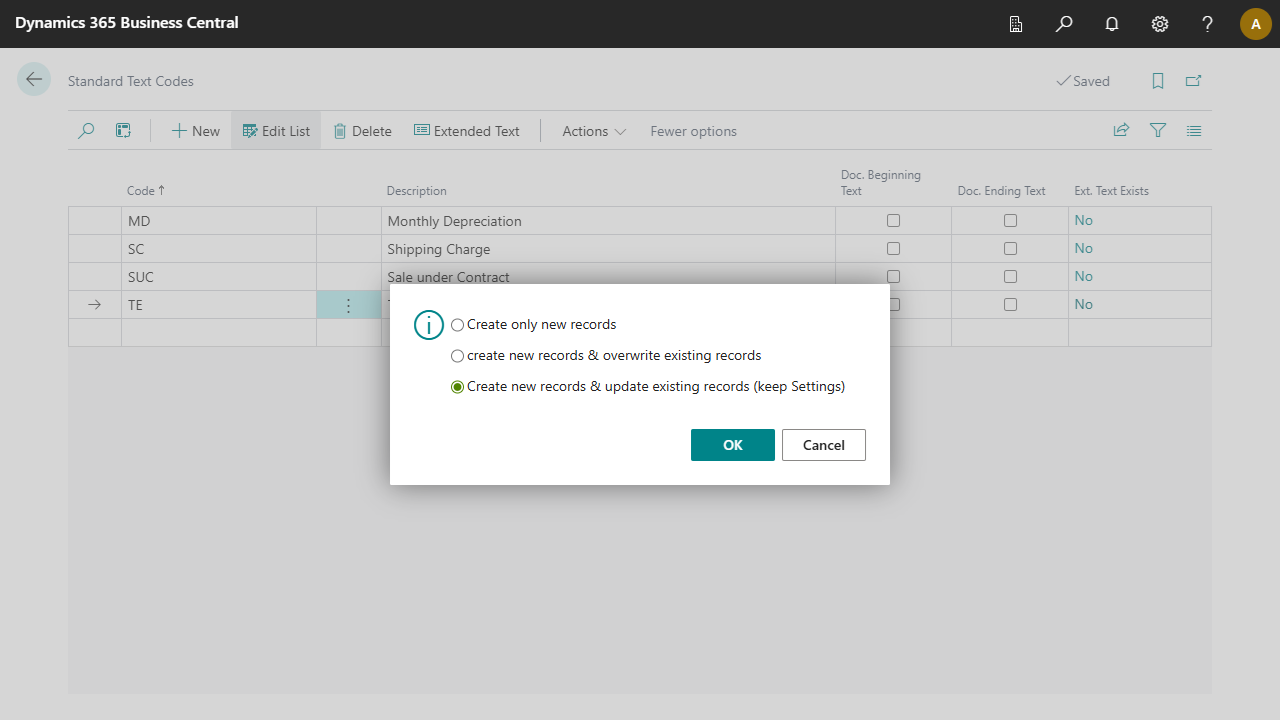The height and width of the screenshot is (720, 1280).
Task: Click Edit List in the toolbar
Action: 276,131
